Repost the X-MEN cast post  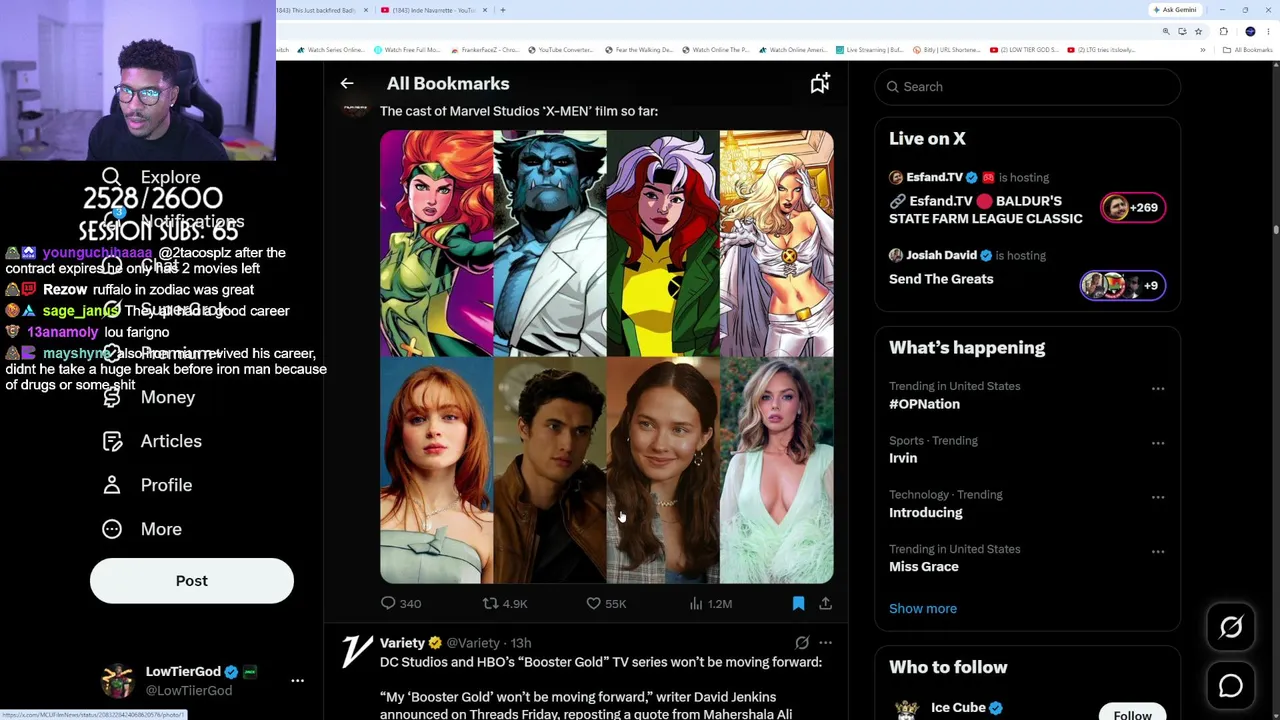(x=505, y=603)
